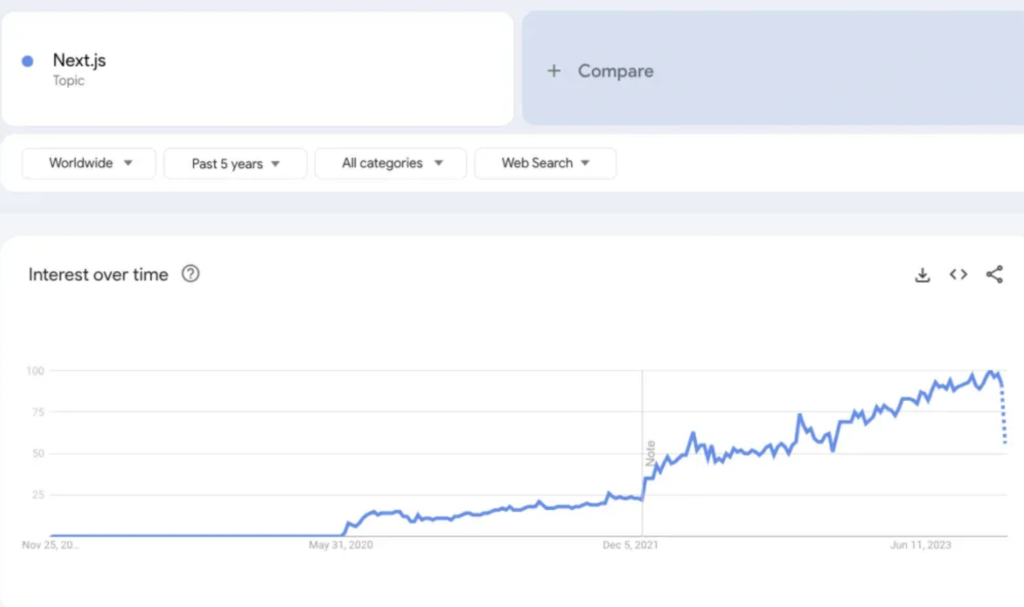Download the Interest over time chart data

click(922, 275)
